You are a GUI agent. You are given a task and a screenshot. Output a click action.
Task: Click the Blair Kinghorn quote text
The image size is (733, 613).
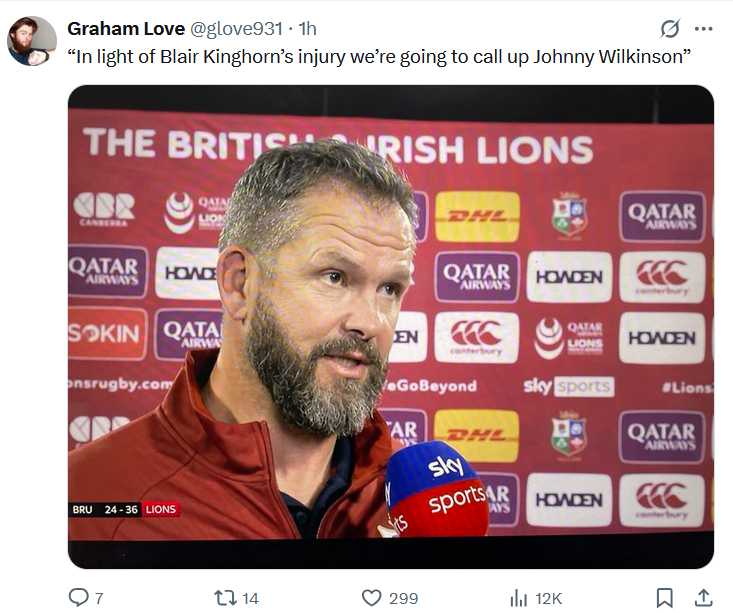pos(380,56)
